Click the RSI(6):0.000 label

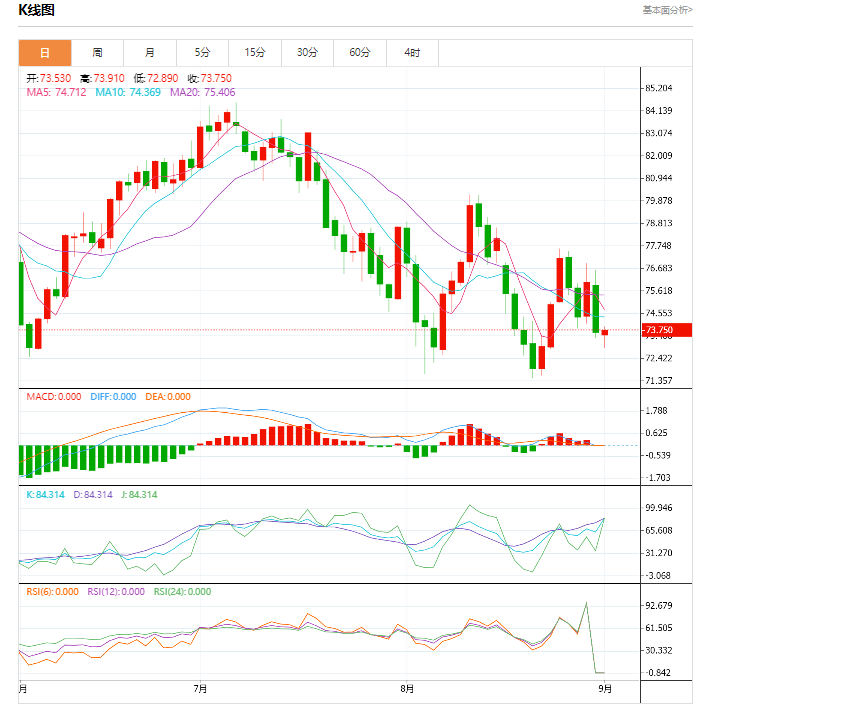pyautogui.click(x=52, y=592)
